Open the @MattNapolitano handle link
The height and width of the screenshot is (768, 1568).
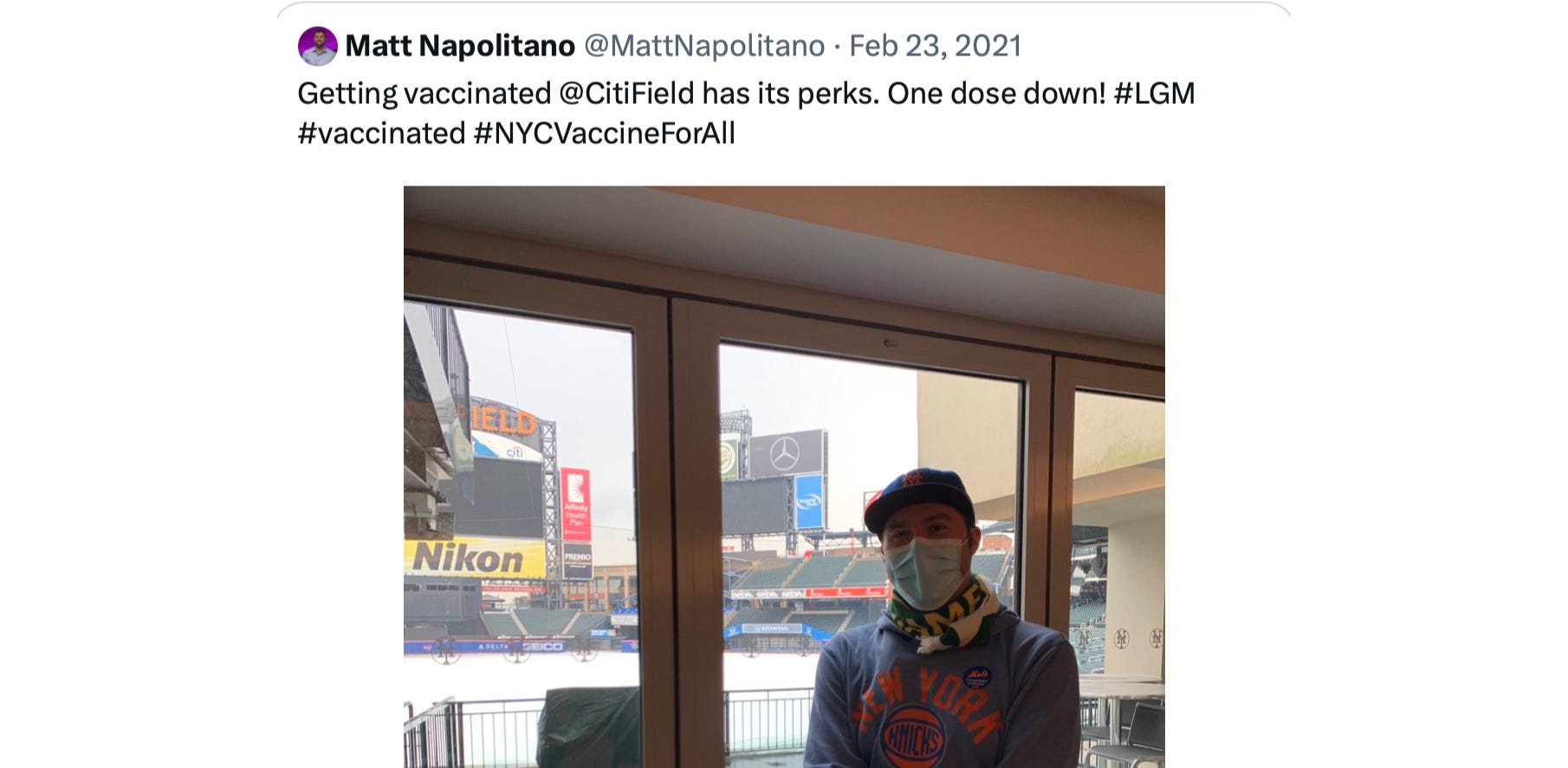tap(704, 45)
